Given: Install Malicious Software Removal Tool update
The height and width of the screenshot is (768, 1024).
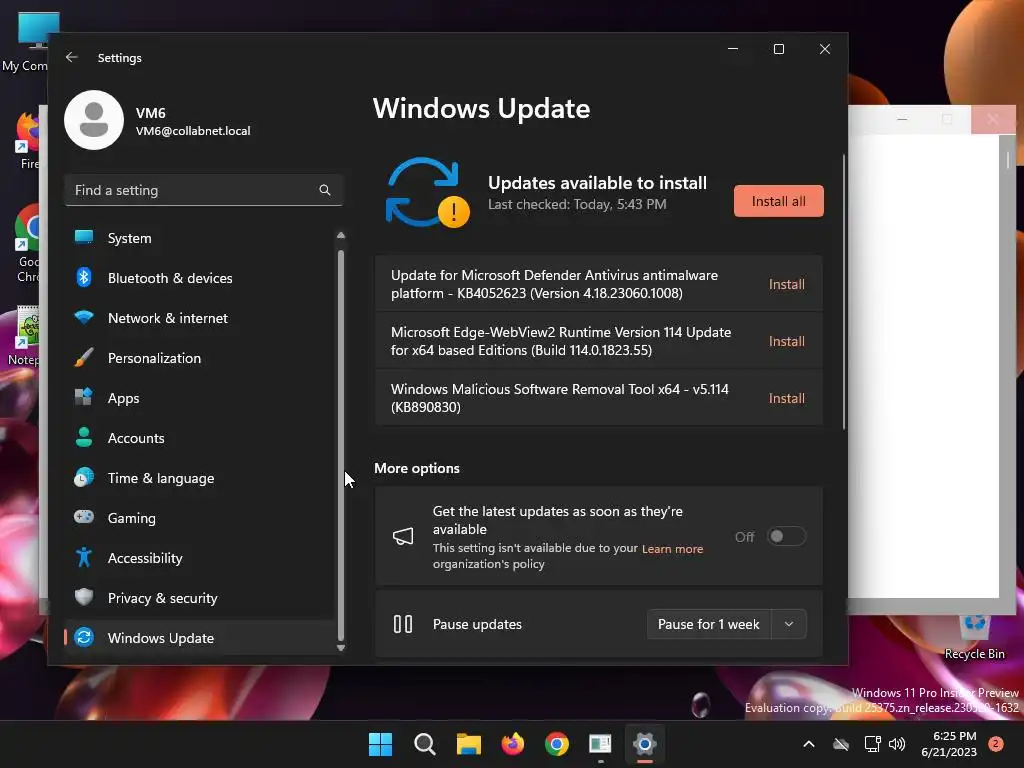Looking at the screenshot, I should click(x=786, y=398).
